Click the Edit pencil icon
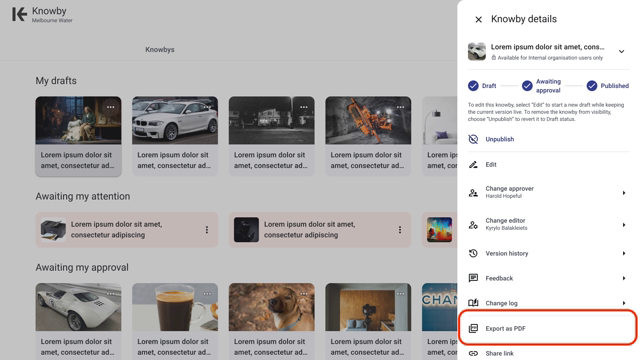The image size is (640, 360). coord(473,164)
